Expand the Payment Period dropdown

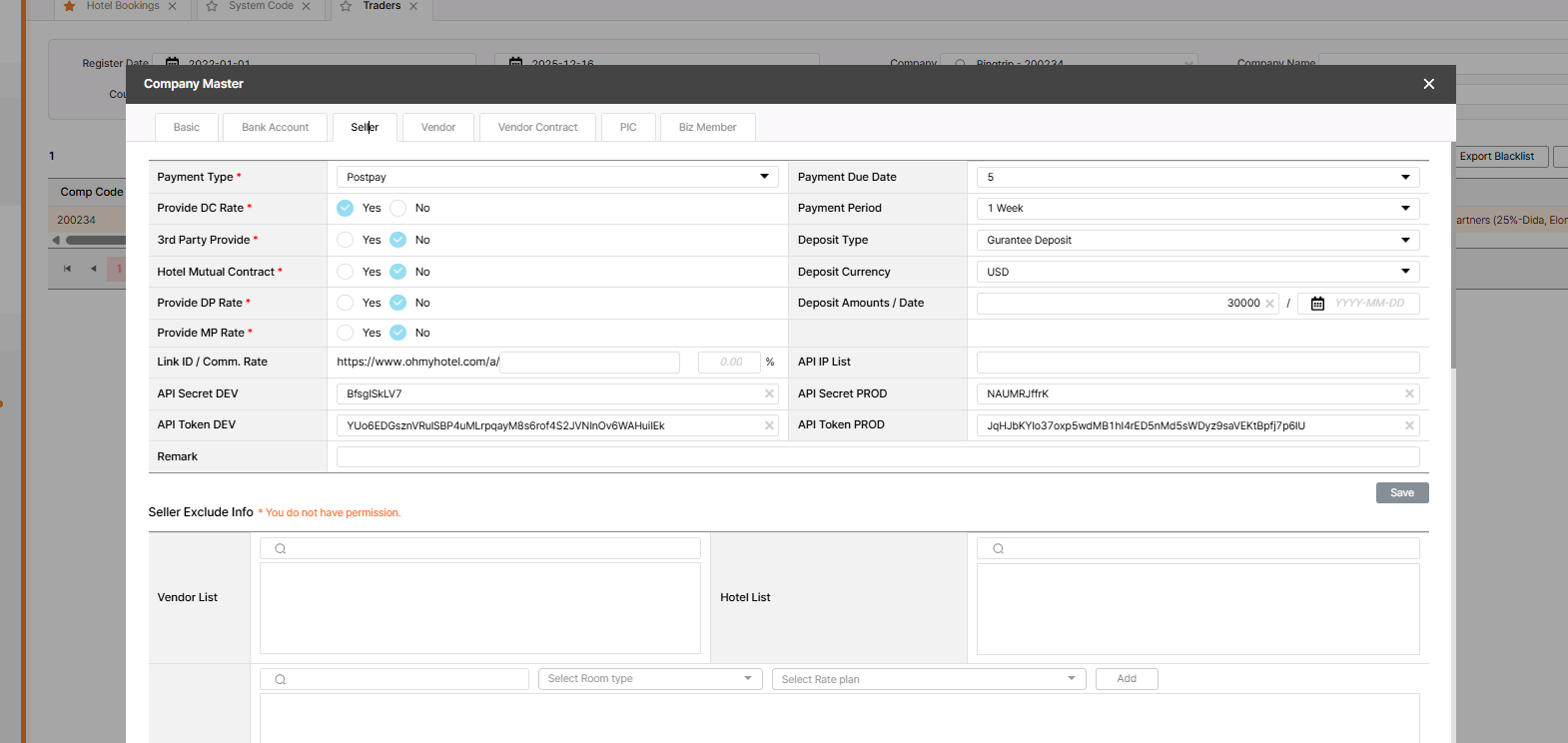click(1197, 208)
